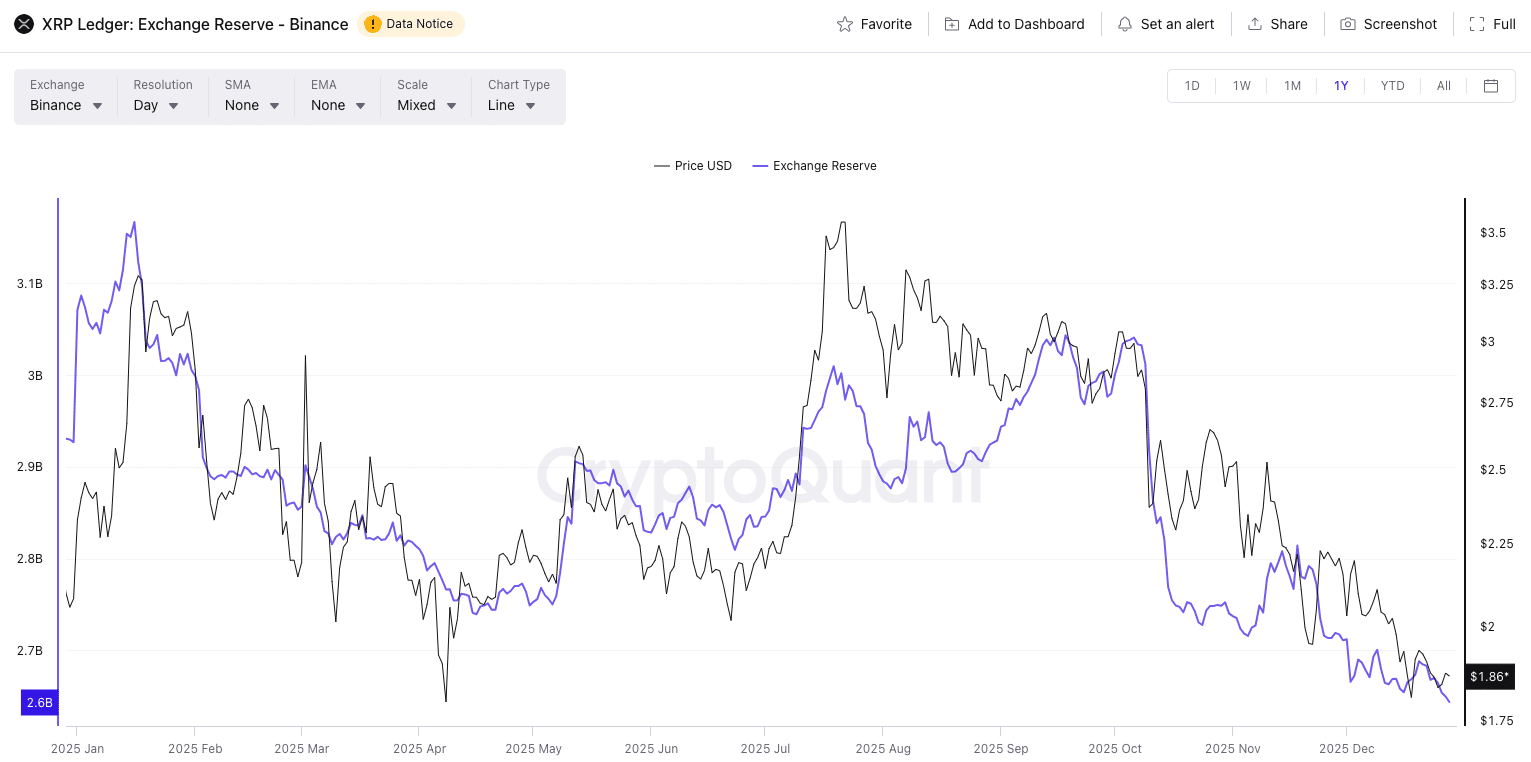Enter fullscreen with the Full icon

click(1475, 23)
